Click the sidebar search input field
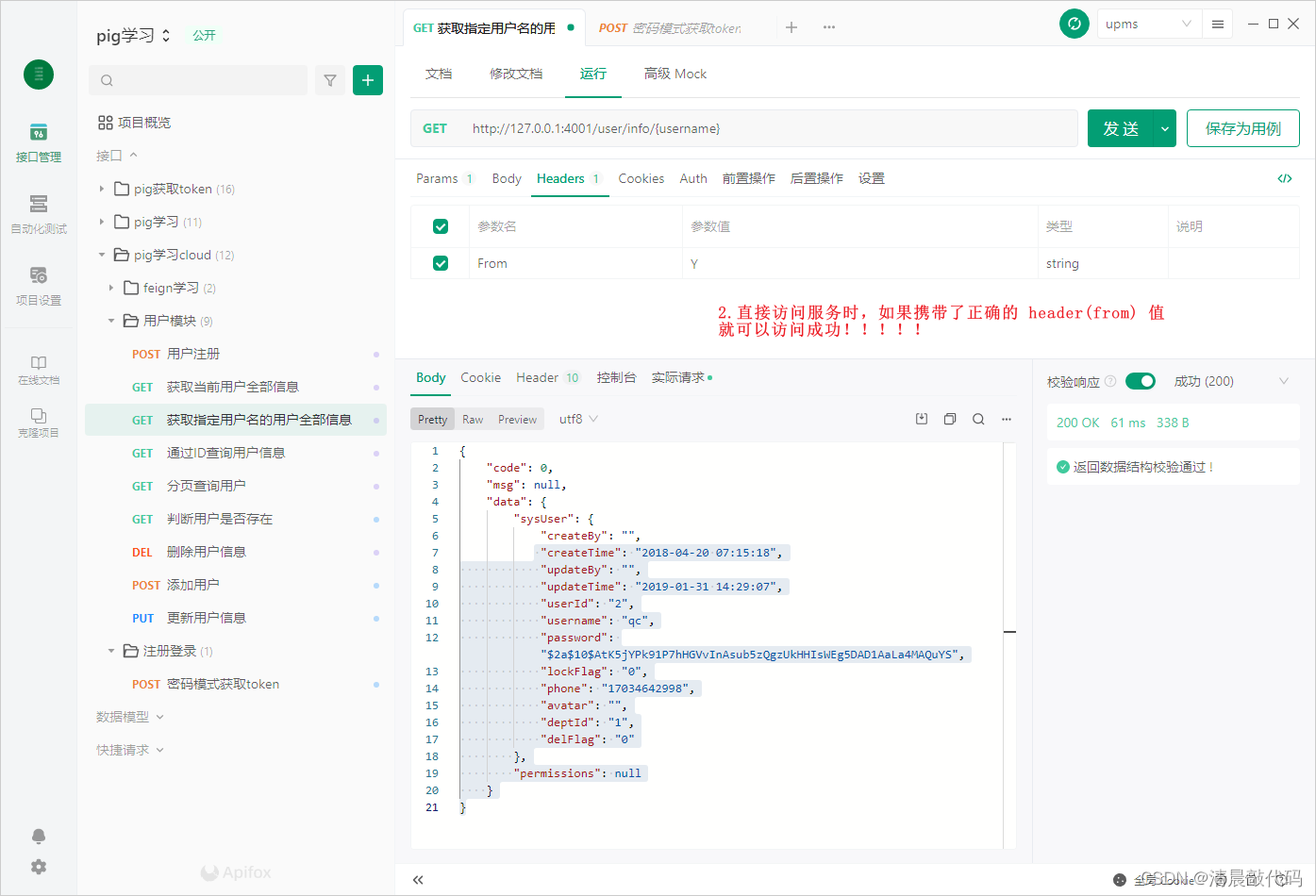The image size is (1316, 896). tap(198, 80)
